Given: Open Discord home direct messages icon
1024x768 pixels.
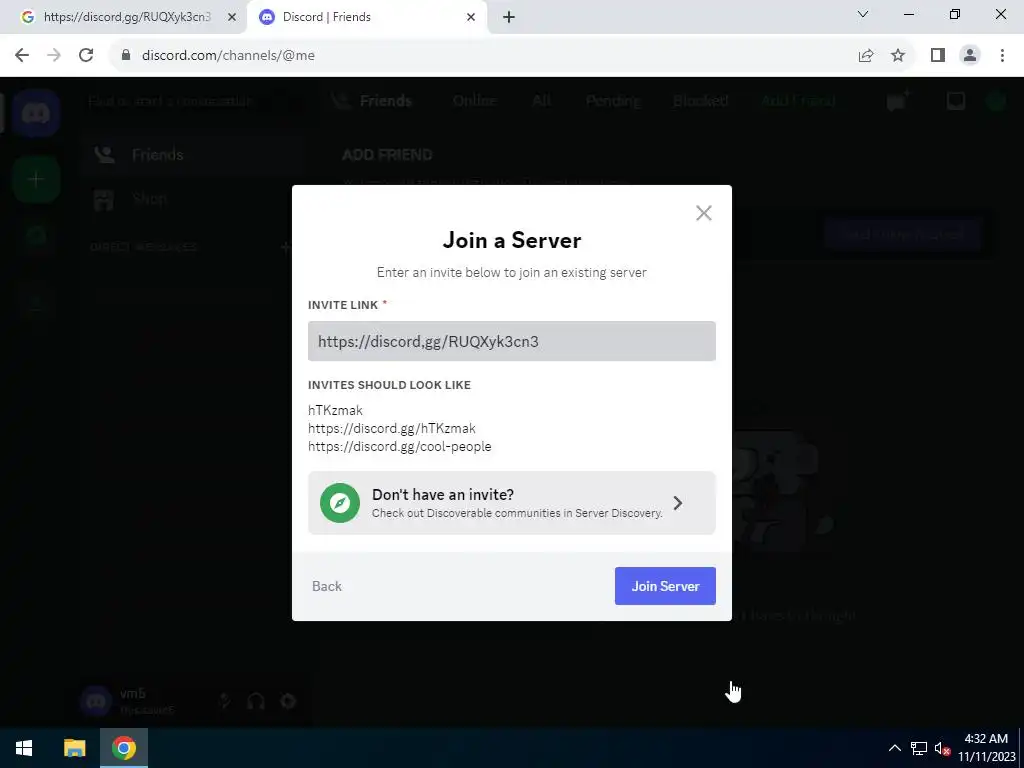Looking at the screenshot, I should tap(36, 113).
